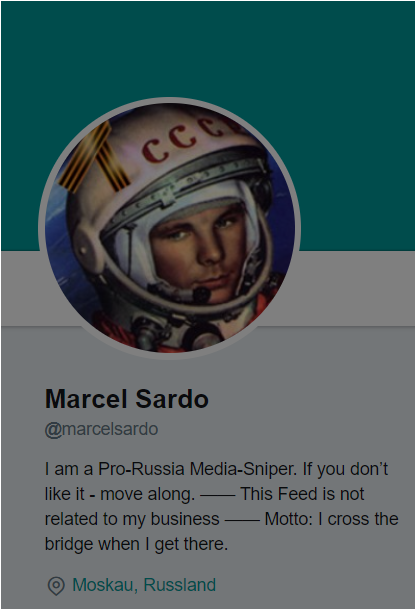Click the orange-black ribbon on avatar
This screenshot has width=416, height=610.
pyautogui.click(x=93, y=159)
